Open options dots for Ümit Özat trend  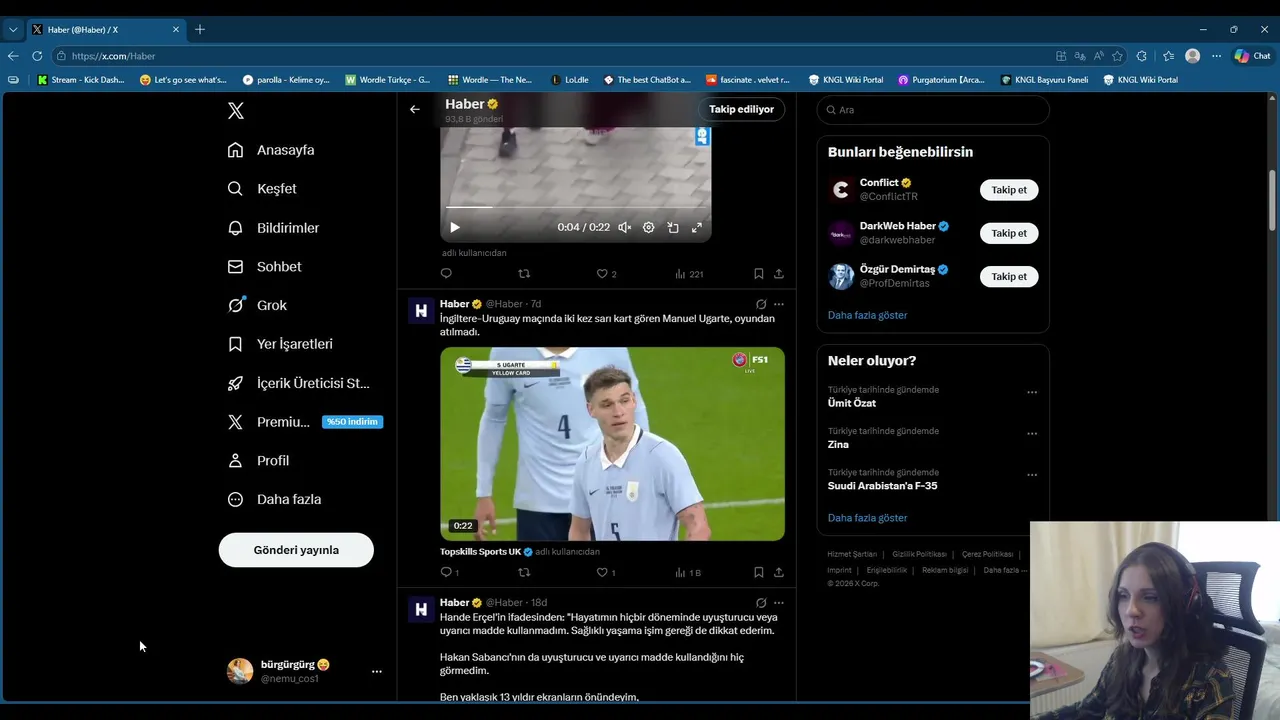1032,392
